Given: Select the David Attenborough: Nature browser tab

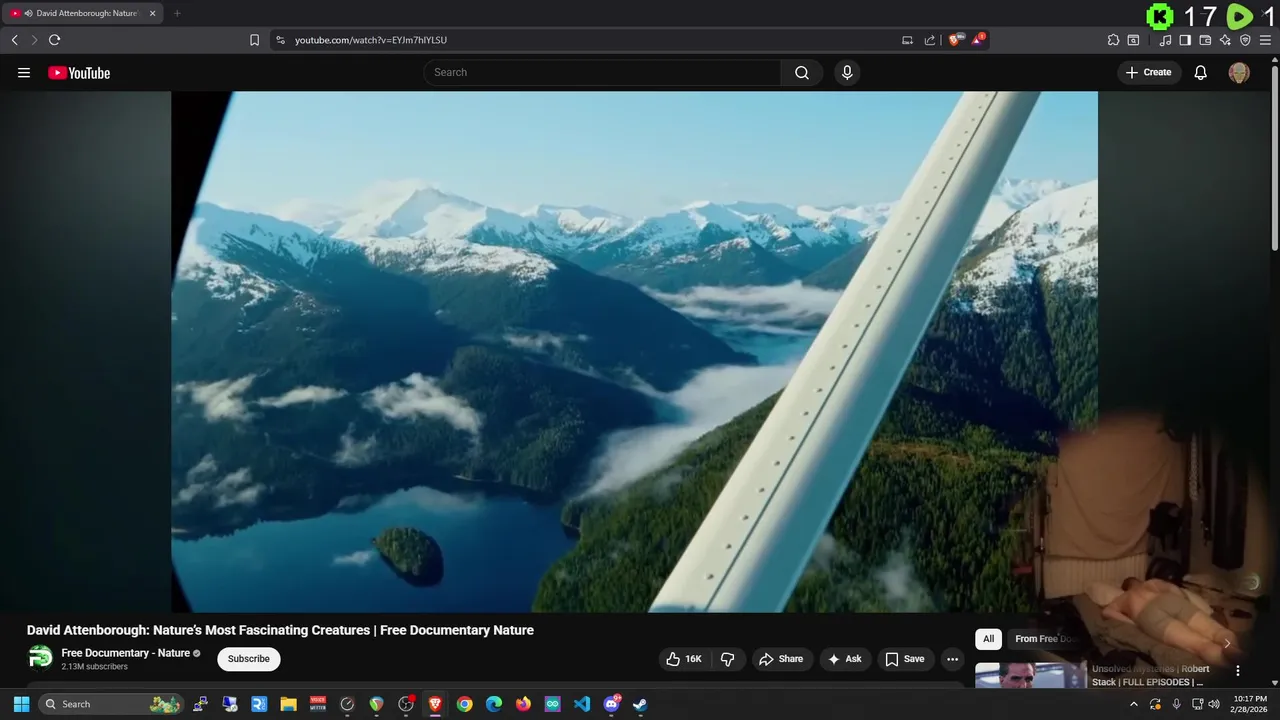Looking at the screenshot, I should pos(83,13).
